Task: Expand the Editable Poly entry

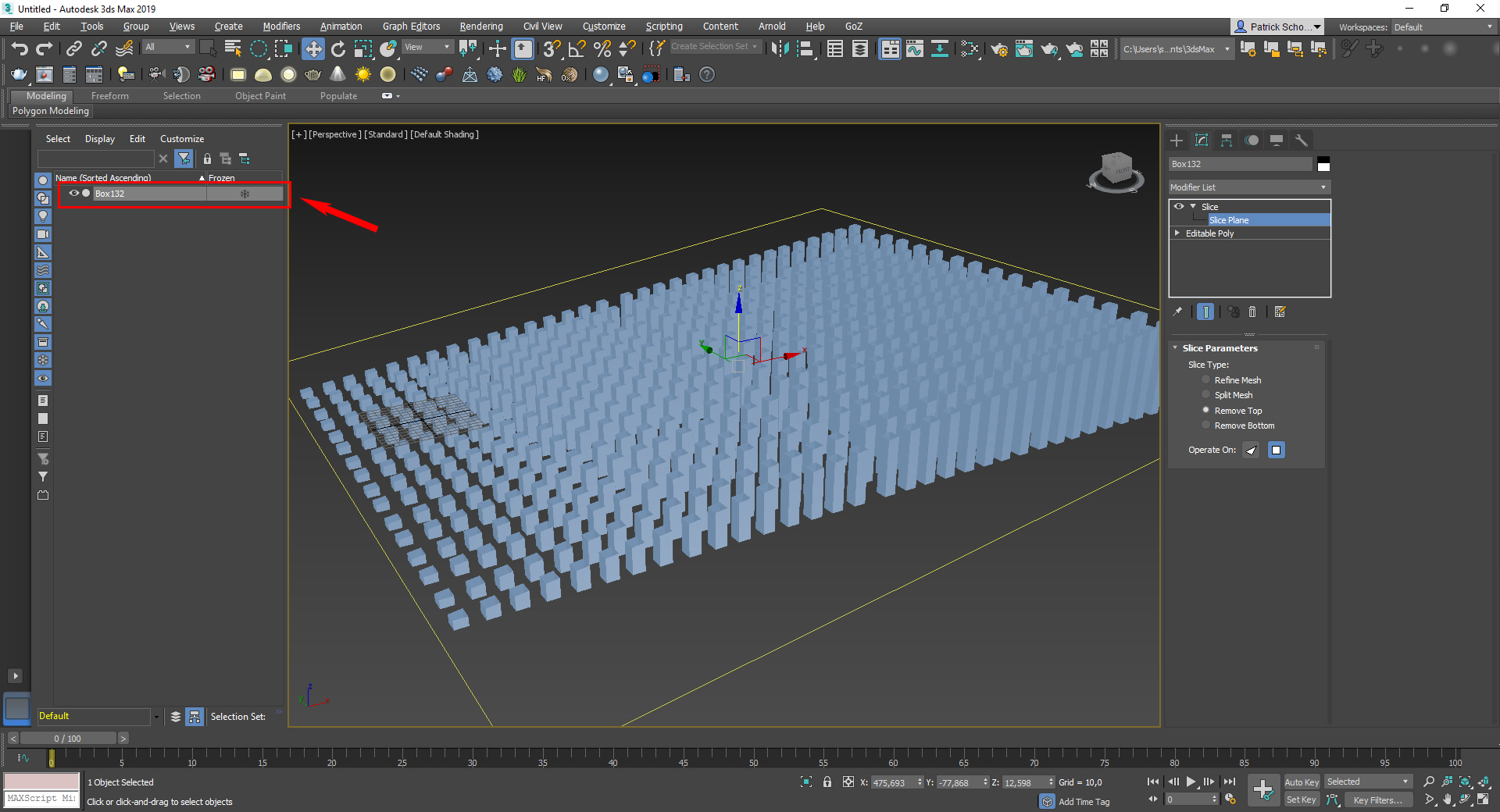Action: click(x=1177, y=233)
